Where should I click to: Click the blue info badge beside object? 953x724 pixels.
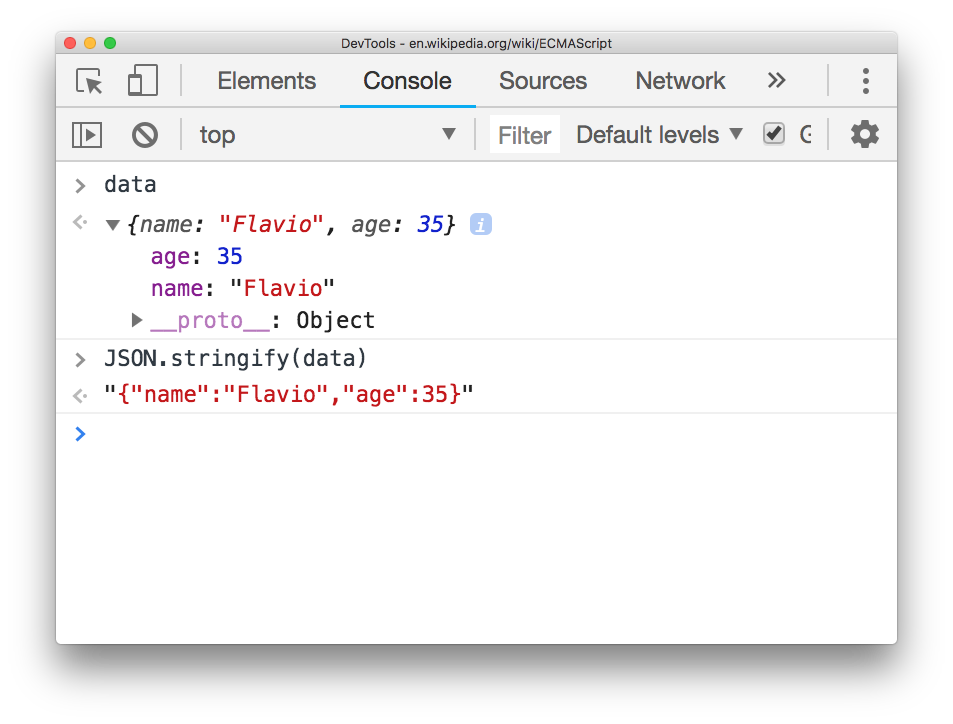481,225
